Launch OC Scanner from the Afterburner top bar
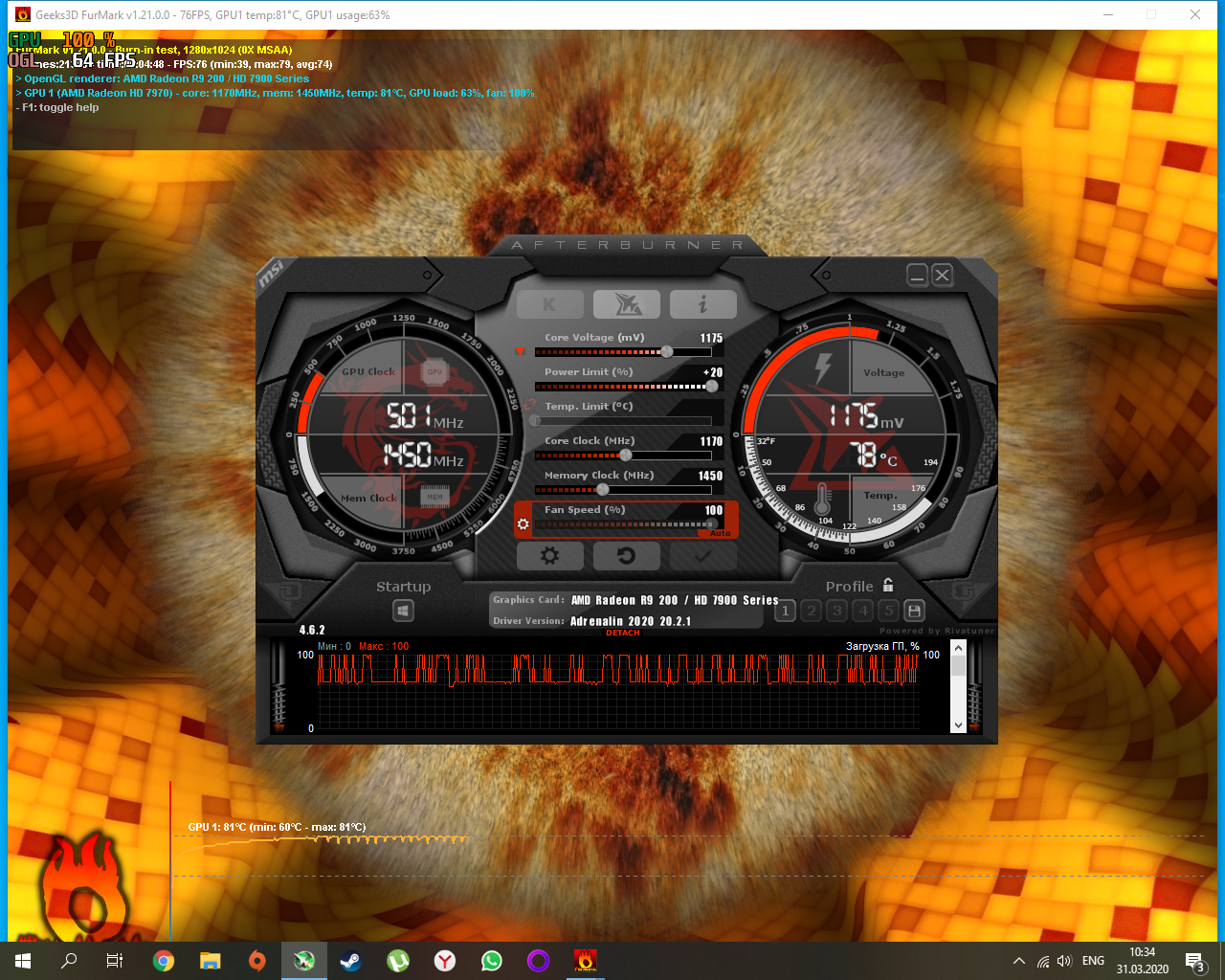The width and height of the screenshot is (1225, 980). [627, 304]
